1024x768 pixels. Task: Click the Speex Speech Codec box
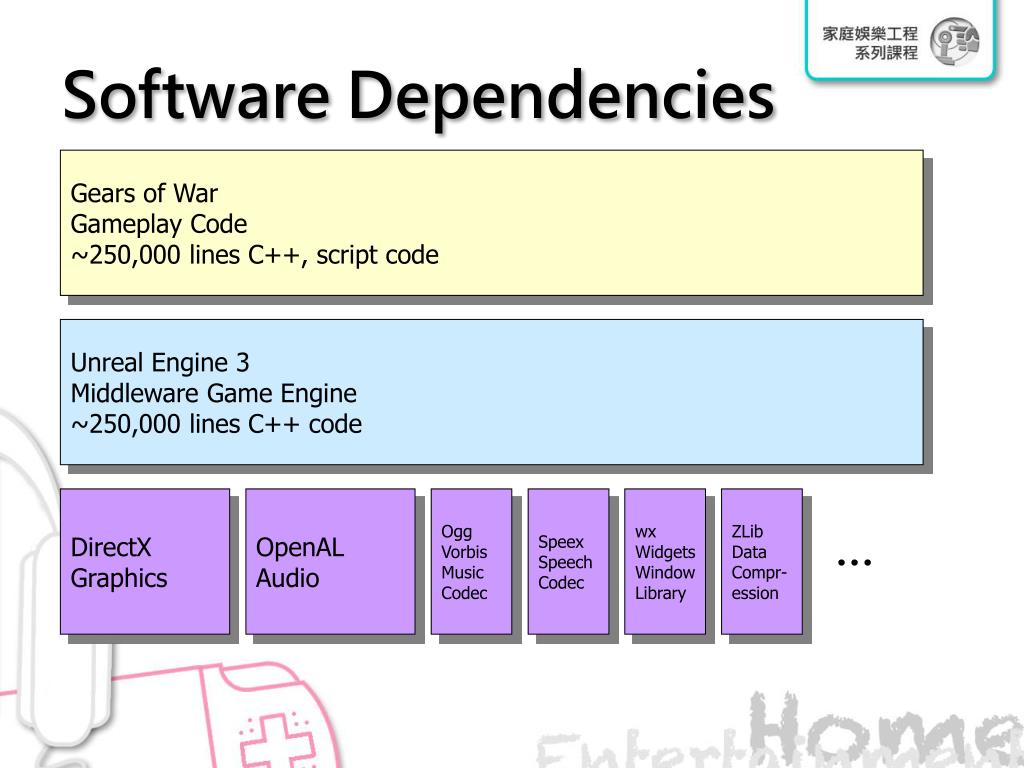click(568, 562)
